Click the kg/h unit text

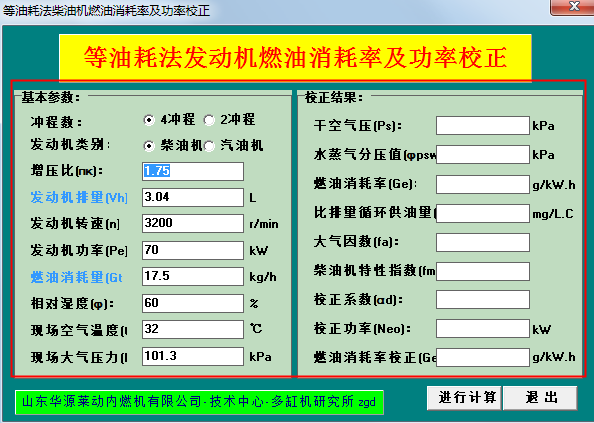(x=263, y=277)
